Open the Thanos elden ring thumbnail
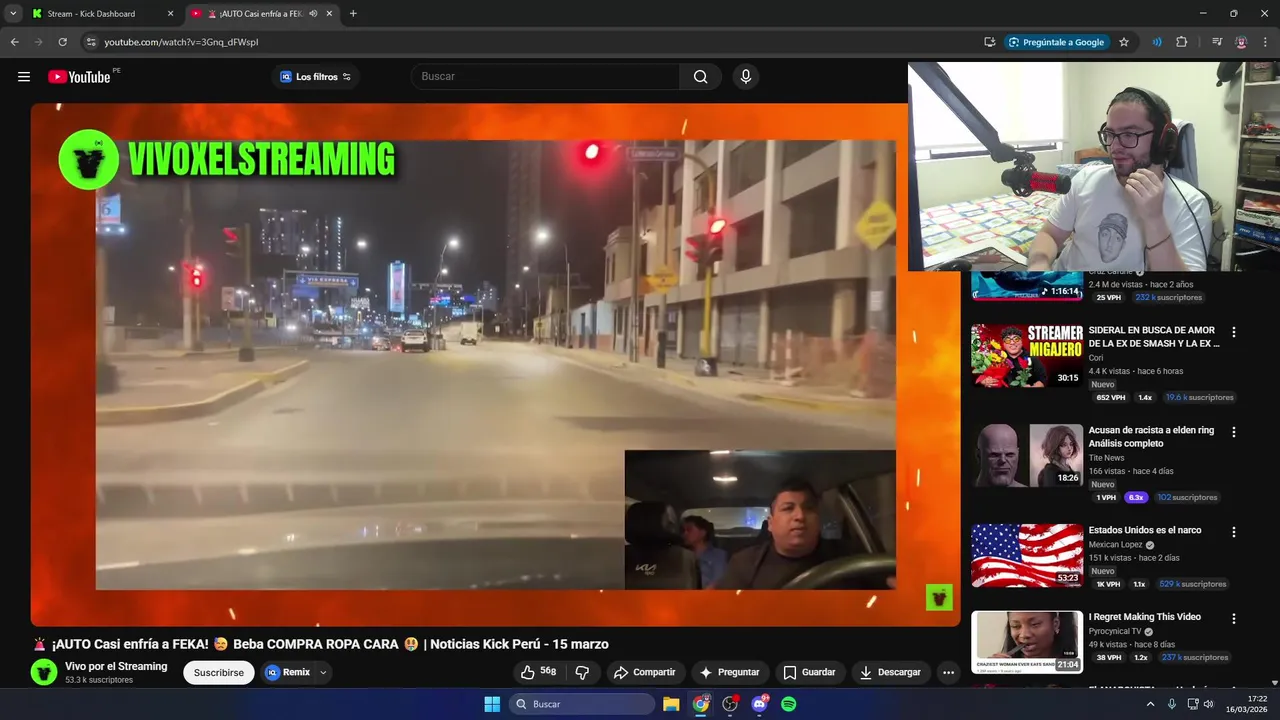This screenshot has width=1280, height=720. 1027,455
